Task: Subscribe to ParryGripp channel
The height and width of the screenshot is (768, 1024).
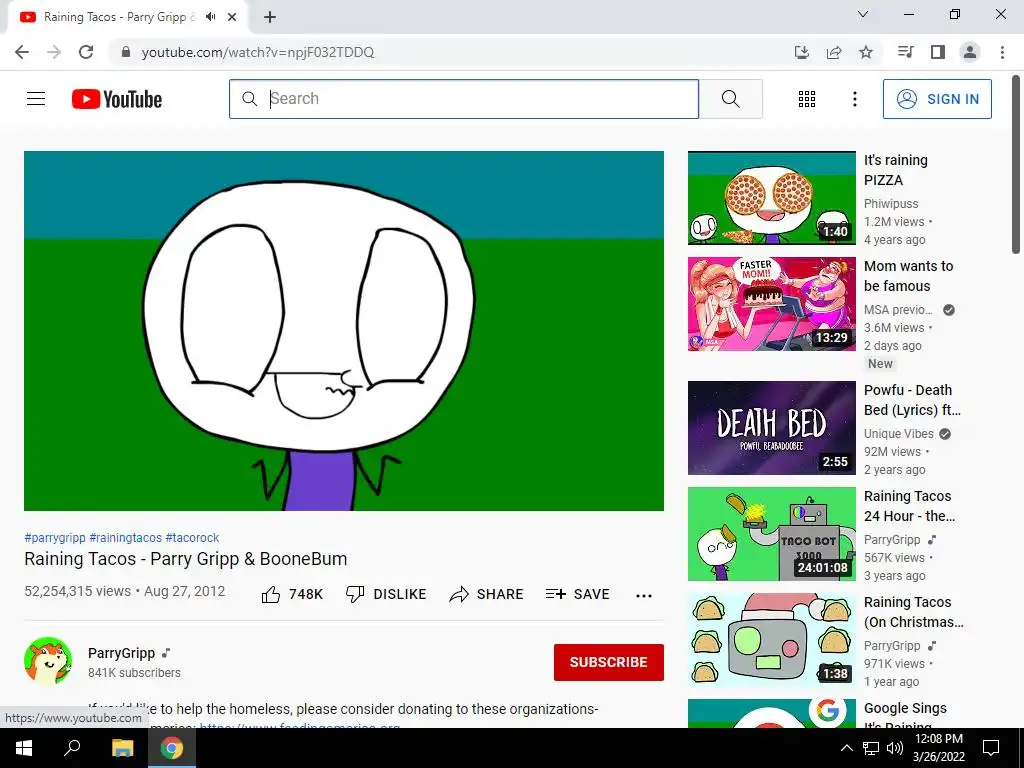Action: (609, 662)
